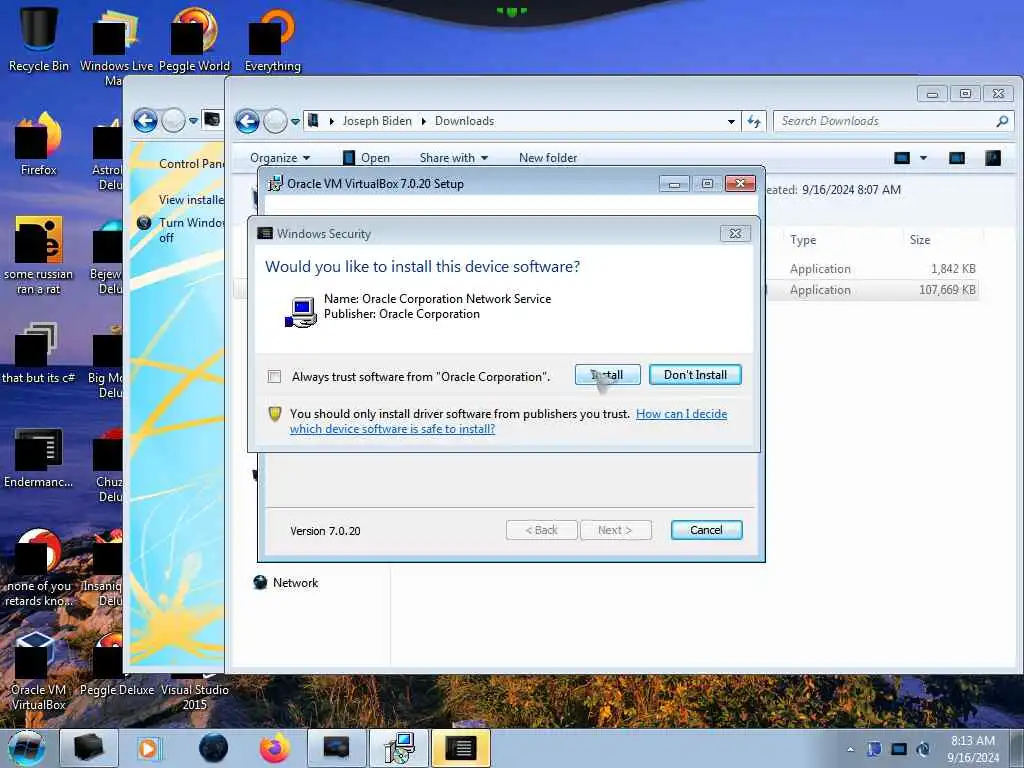Viewport: 1024px width, 768px height.
Task: Open the Organize dropdown menu
Action: 280,158
